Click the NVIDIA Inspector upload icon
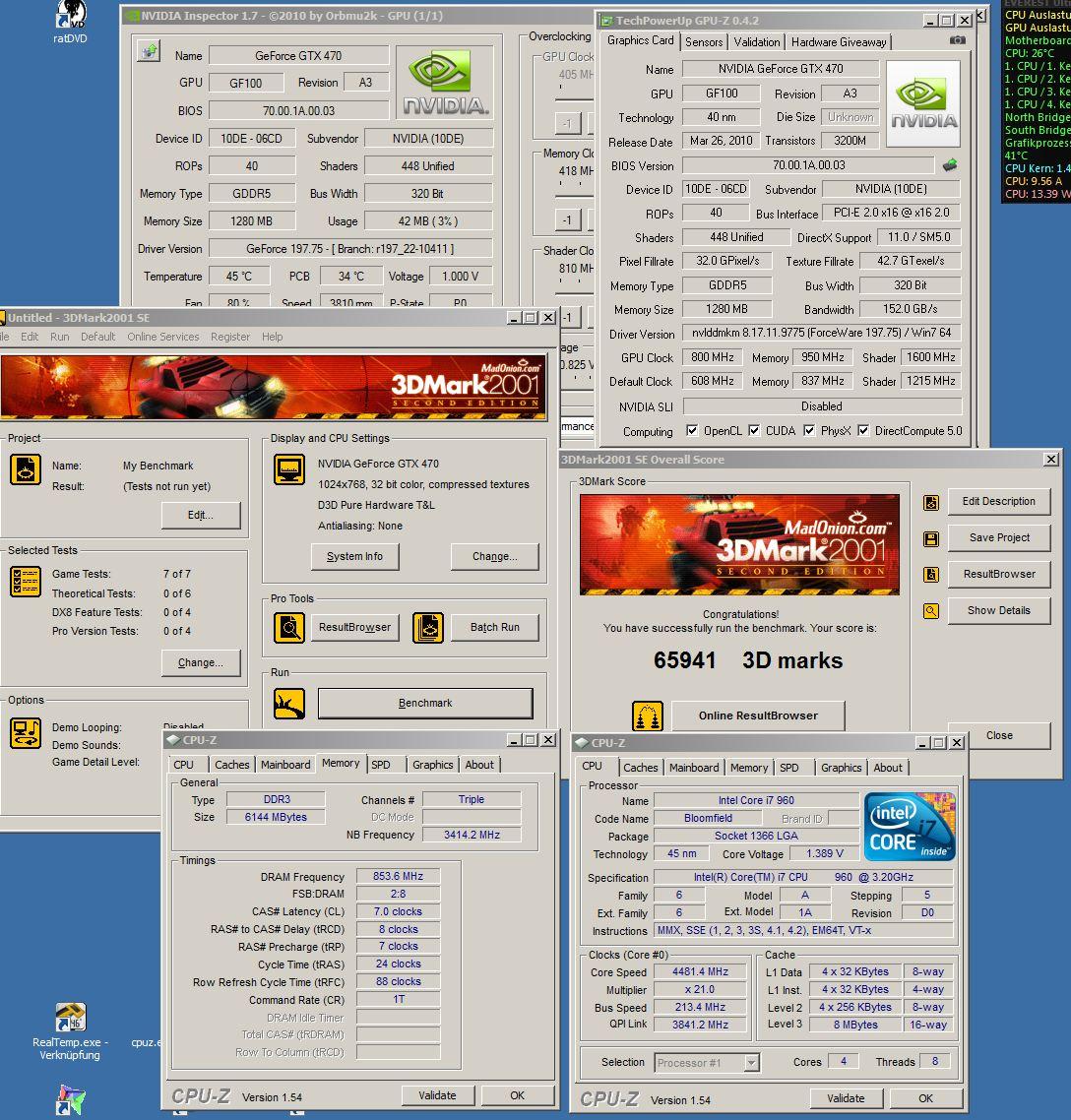The image size is (1071, 1120). [149, 51]
